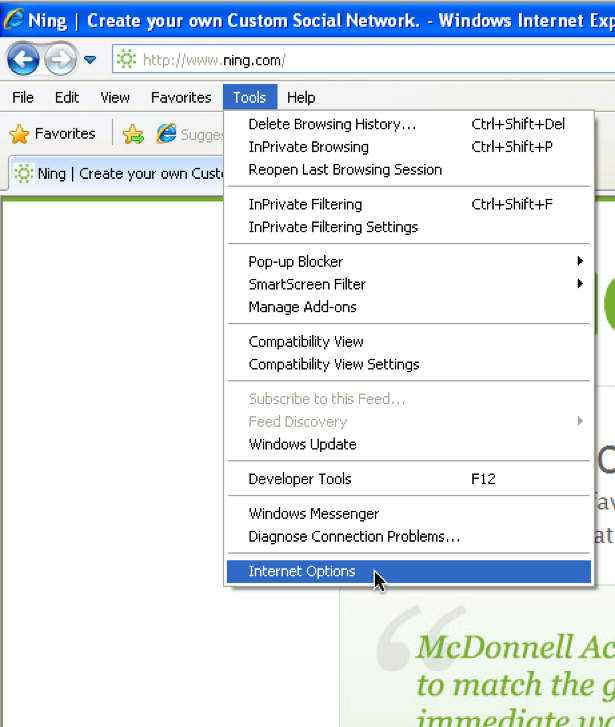Click the Back navigation arrow button

[23, 59]
